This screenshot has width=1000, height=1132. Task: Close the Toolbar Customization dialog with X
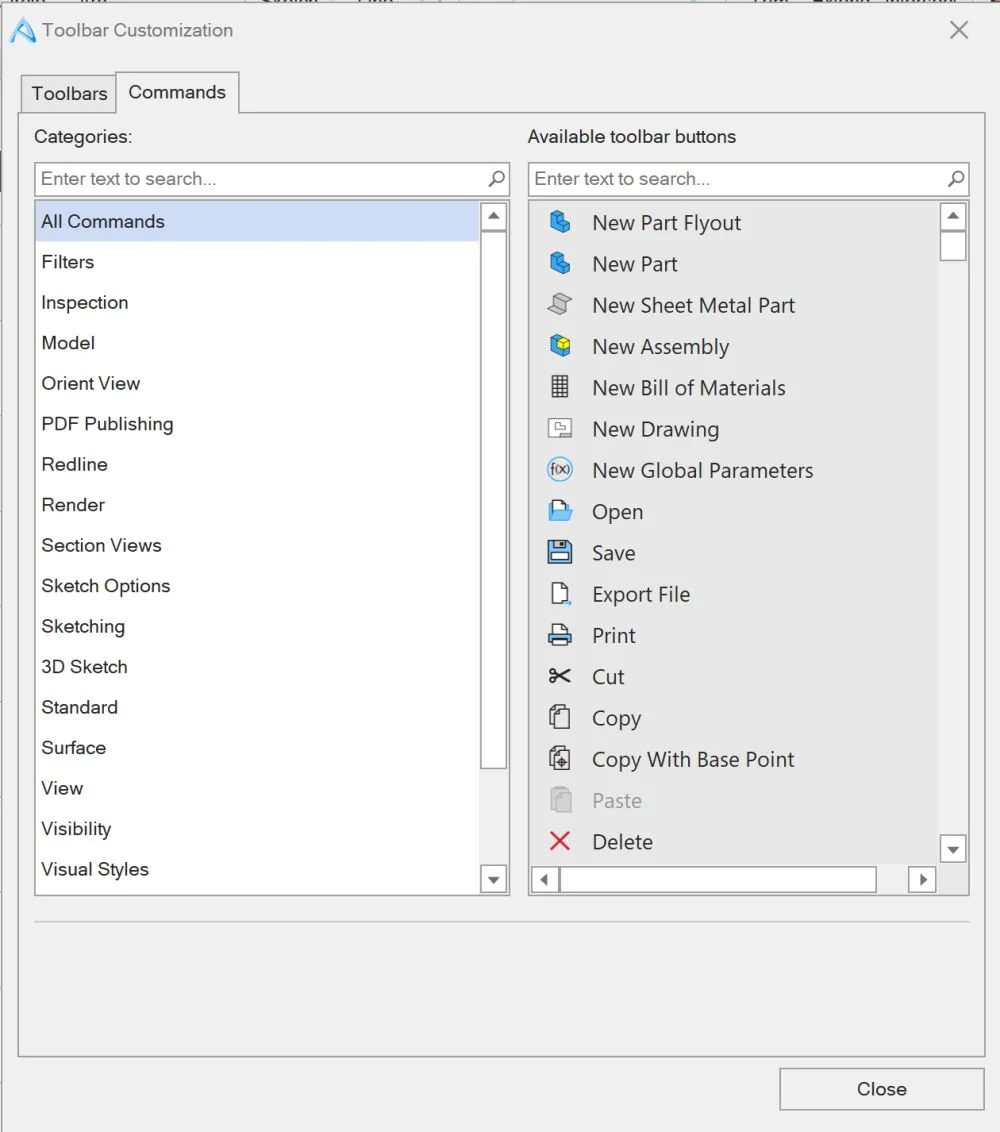(x=959, y=30)
